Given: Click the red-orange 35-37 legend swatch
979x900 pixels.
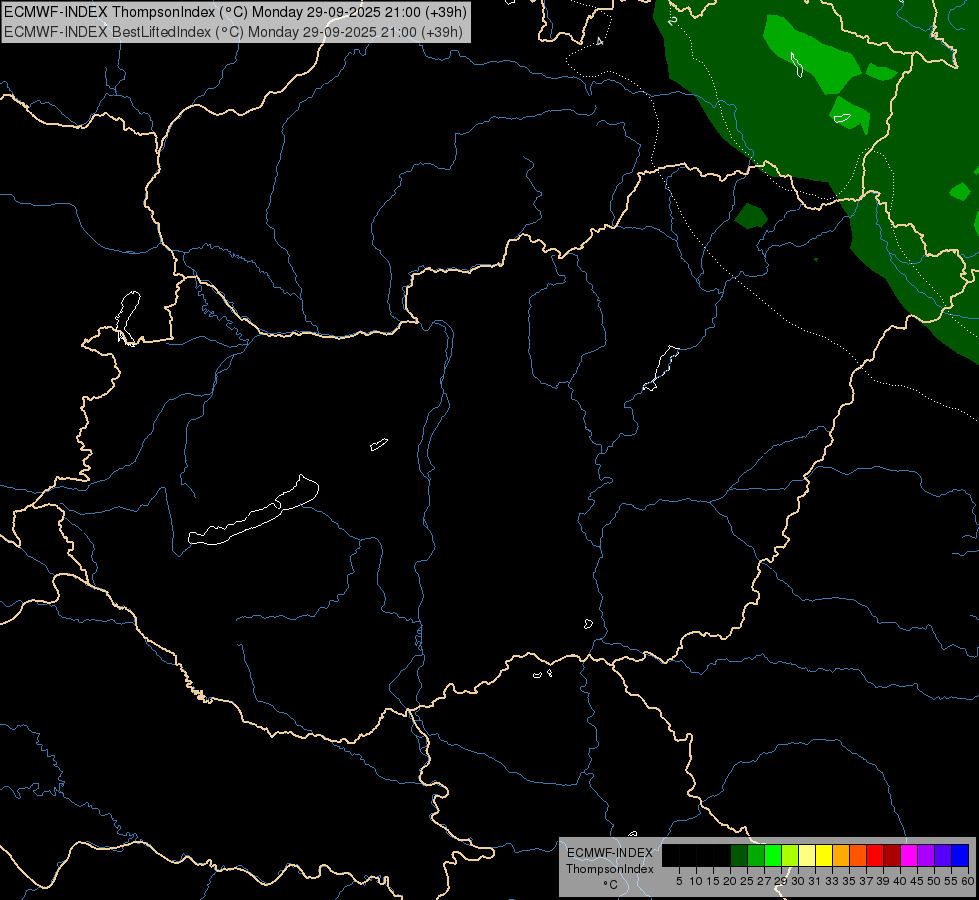Looking at the screenshot, I should 858,855.
